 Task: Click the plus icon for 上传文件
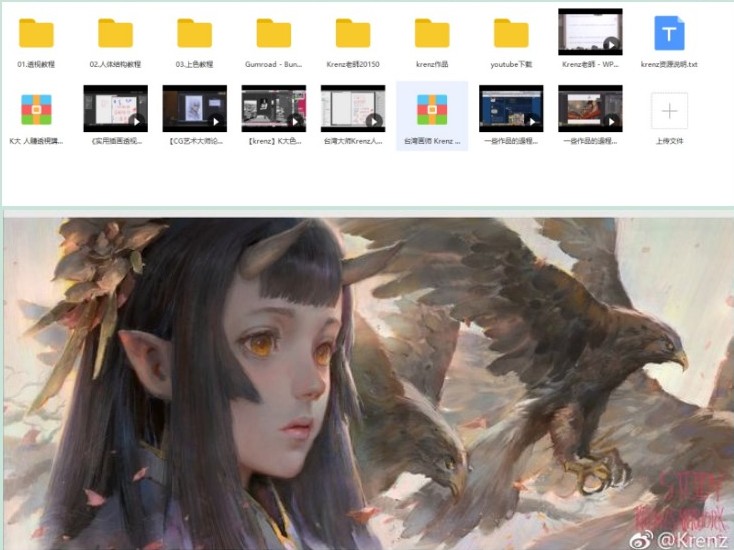(x=669, y=111)
